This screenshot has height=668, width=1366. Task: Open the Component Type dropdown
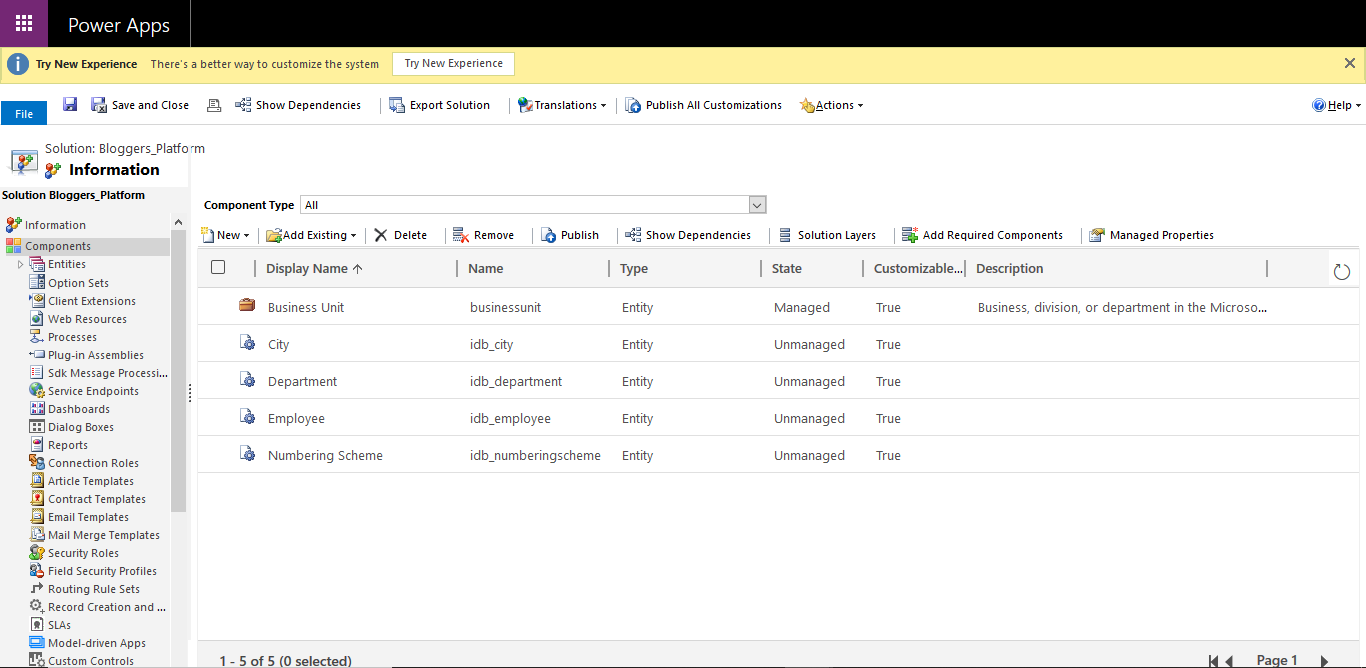[756, 204]
